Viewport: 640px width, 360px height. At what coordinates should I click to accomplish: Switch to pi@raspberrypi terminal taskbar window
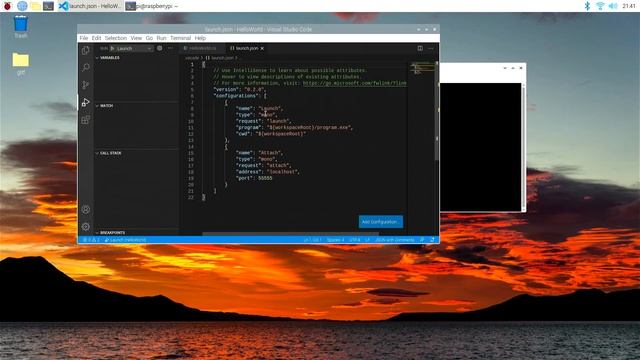pyautogui.click(x=152, y=6)
